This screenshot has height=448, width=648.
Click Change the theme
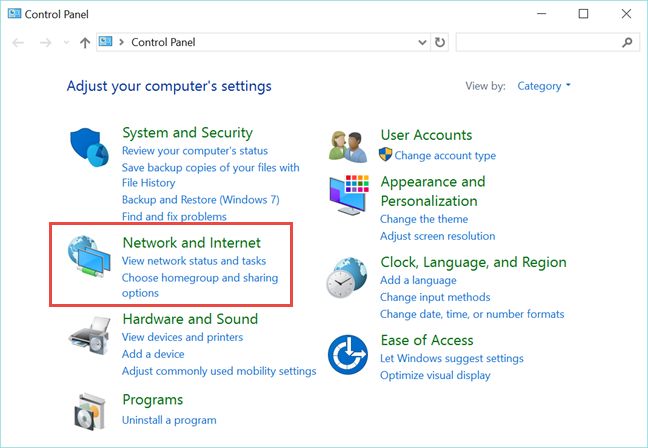coord(424,219)
